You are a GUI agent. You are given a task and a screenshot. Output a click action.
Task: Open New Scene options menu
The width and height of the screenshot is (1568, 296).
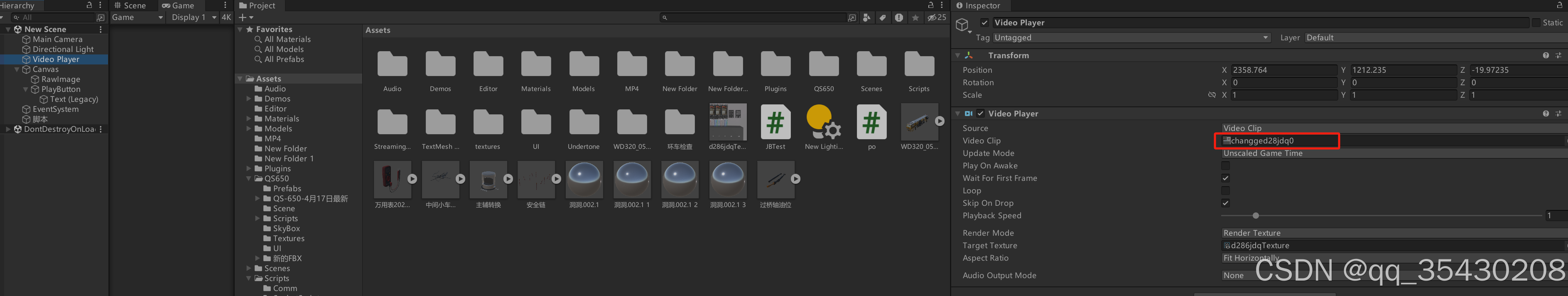(x=101, y=29)
